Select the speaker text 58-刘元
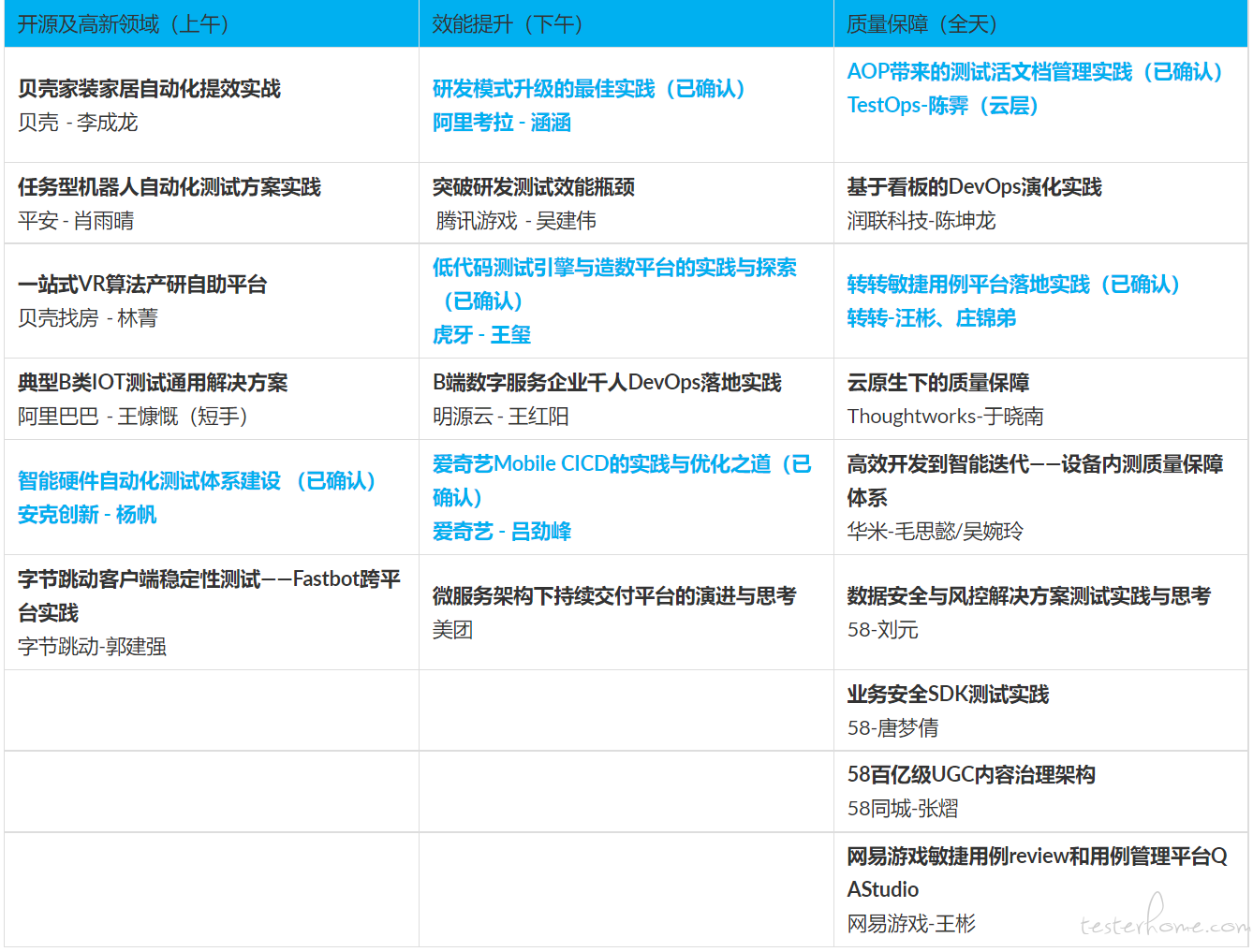This screenshot has width=1253, height=952. click(883, 630)
